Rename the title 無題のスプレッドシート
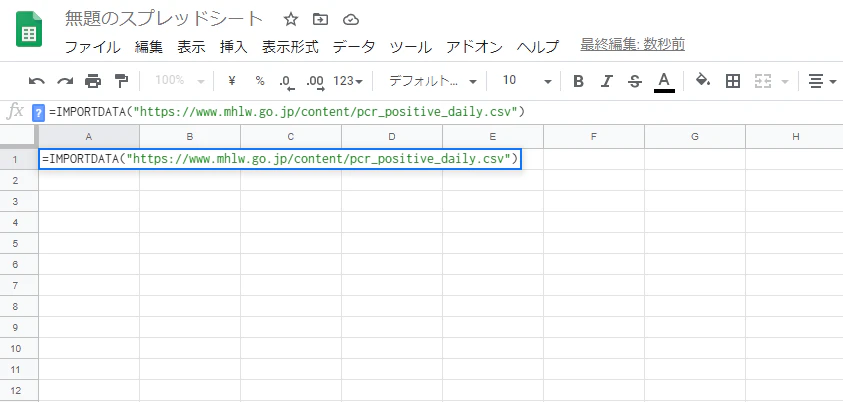This screenshot has height=402, width=843. click(x=164, y=19)
